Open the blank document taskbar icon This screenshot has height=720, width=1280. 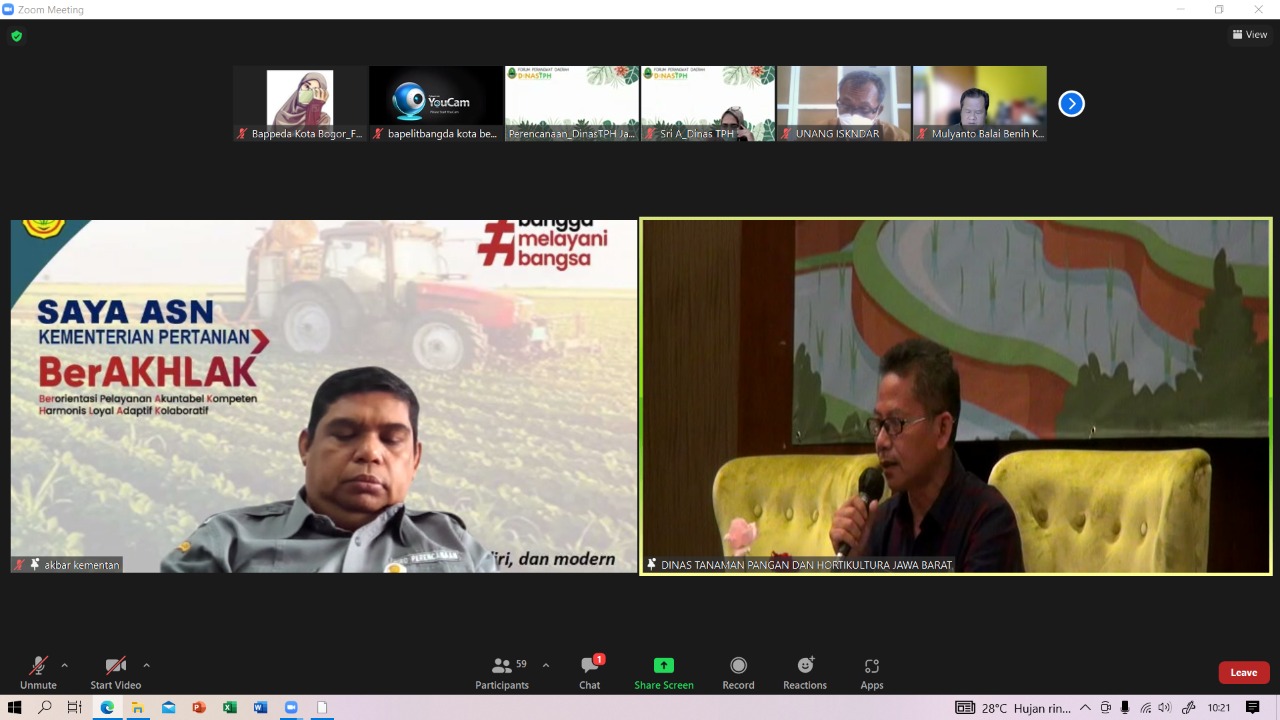[322, 707]
